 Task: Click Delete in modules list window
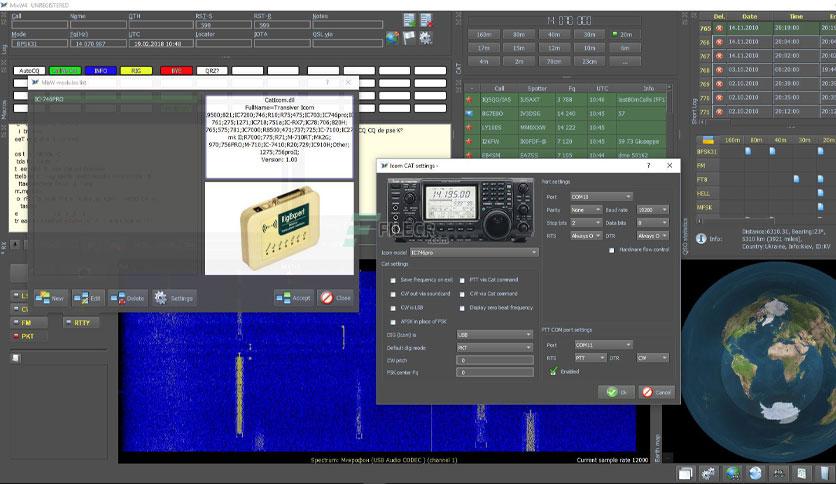(127, 298)
